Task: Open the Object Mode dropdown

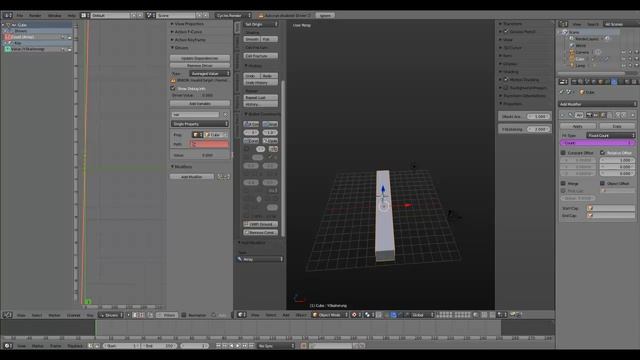Action: [x=330, y=315]
